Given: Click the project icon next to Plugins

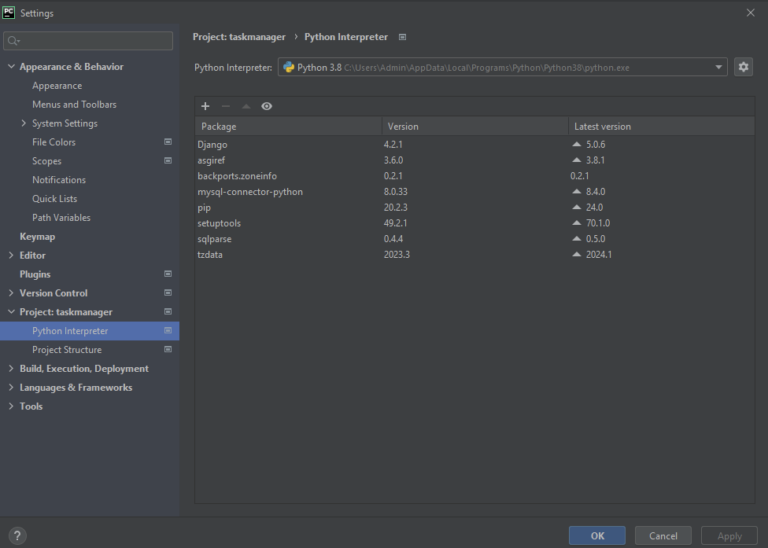Looking at the screenshot, I should coord(168,274).
